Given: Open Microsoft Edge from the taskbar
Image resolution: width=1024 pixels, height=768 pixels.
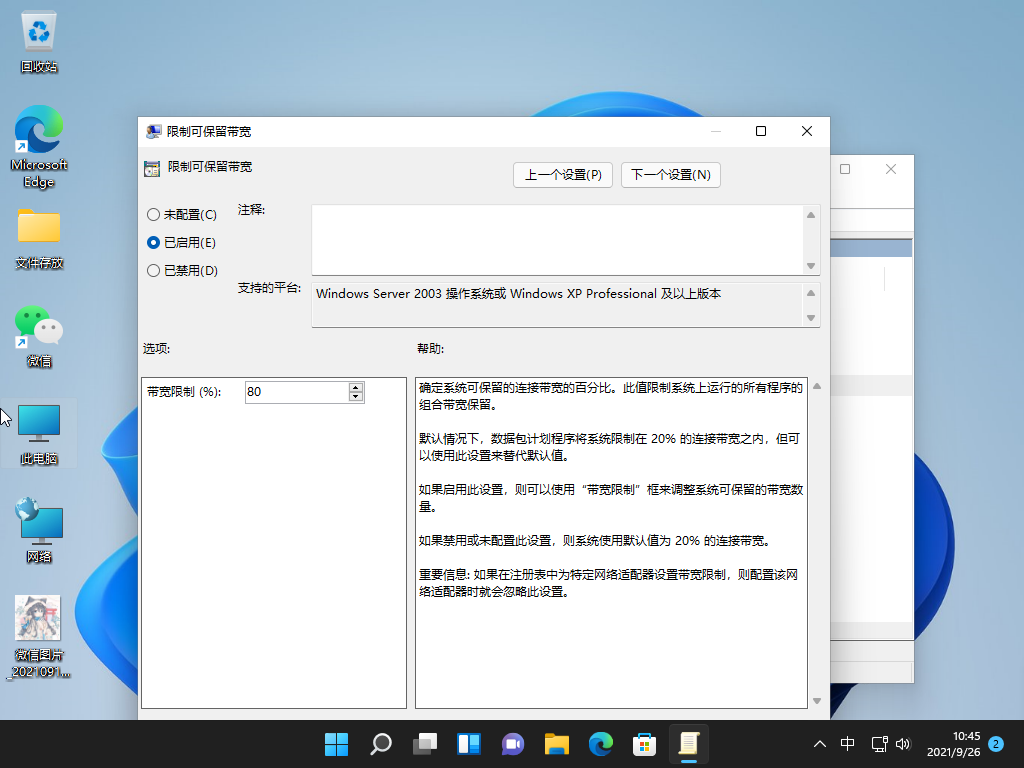Looking at the screenshot, I should click(x=601, y=744).
